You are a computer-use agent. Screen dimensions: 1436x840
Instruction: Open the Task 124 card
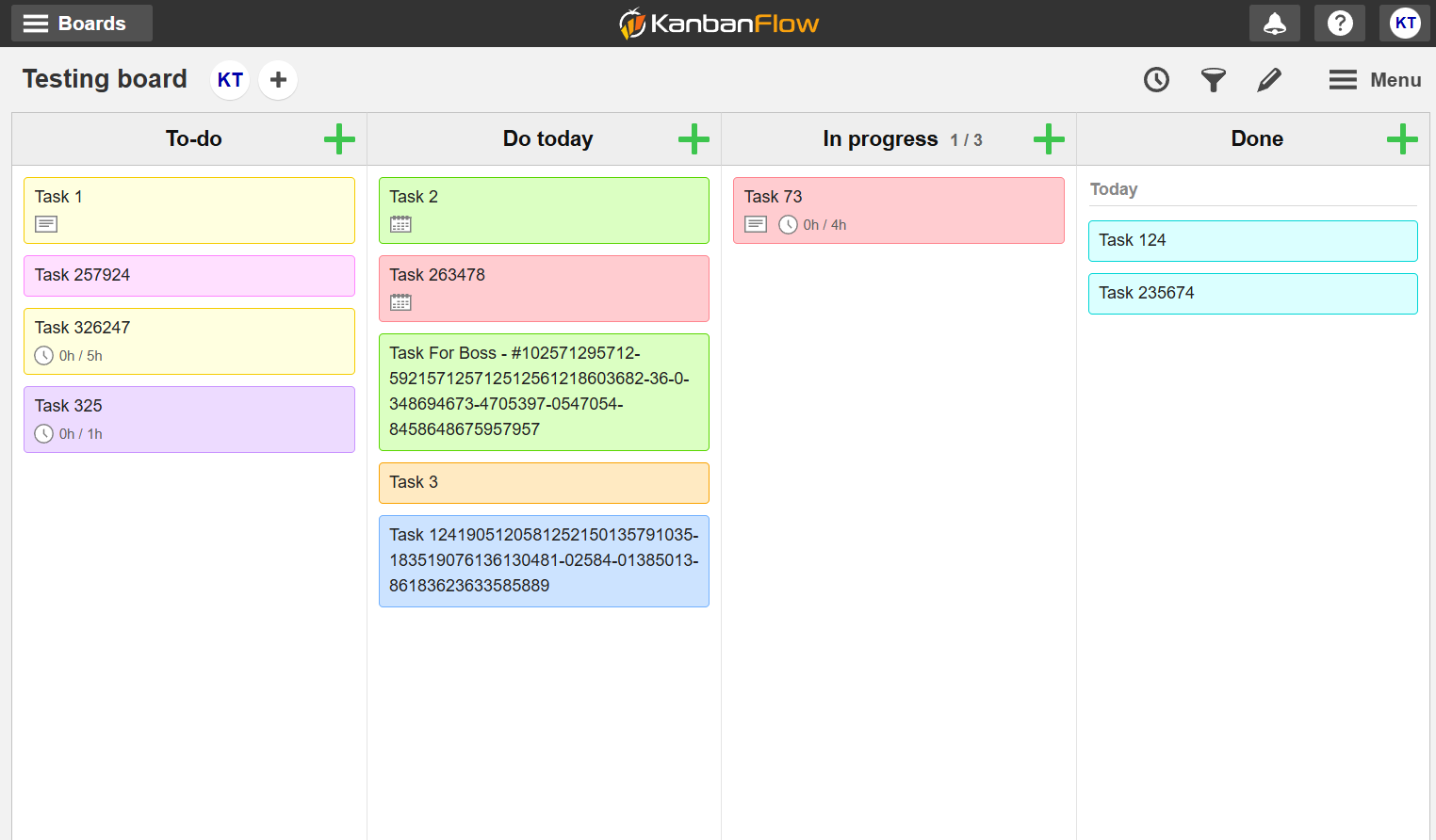pyautogui.click(x=1253, y=241)
